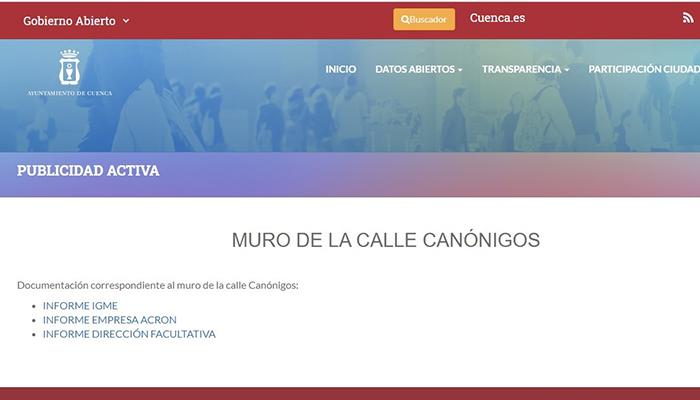700x400 pixels.
Task: Go to INICIO in the navigation bar
Action: [340, 69]
